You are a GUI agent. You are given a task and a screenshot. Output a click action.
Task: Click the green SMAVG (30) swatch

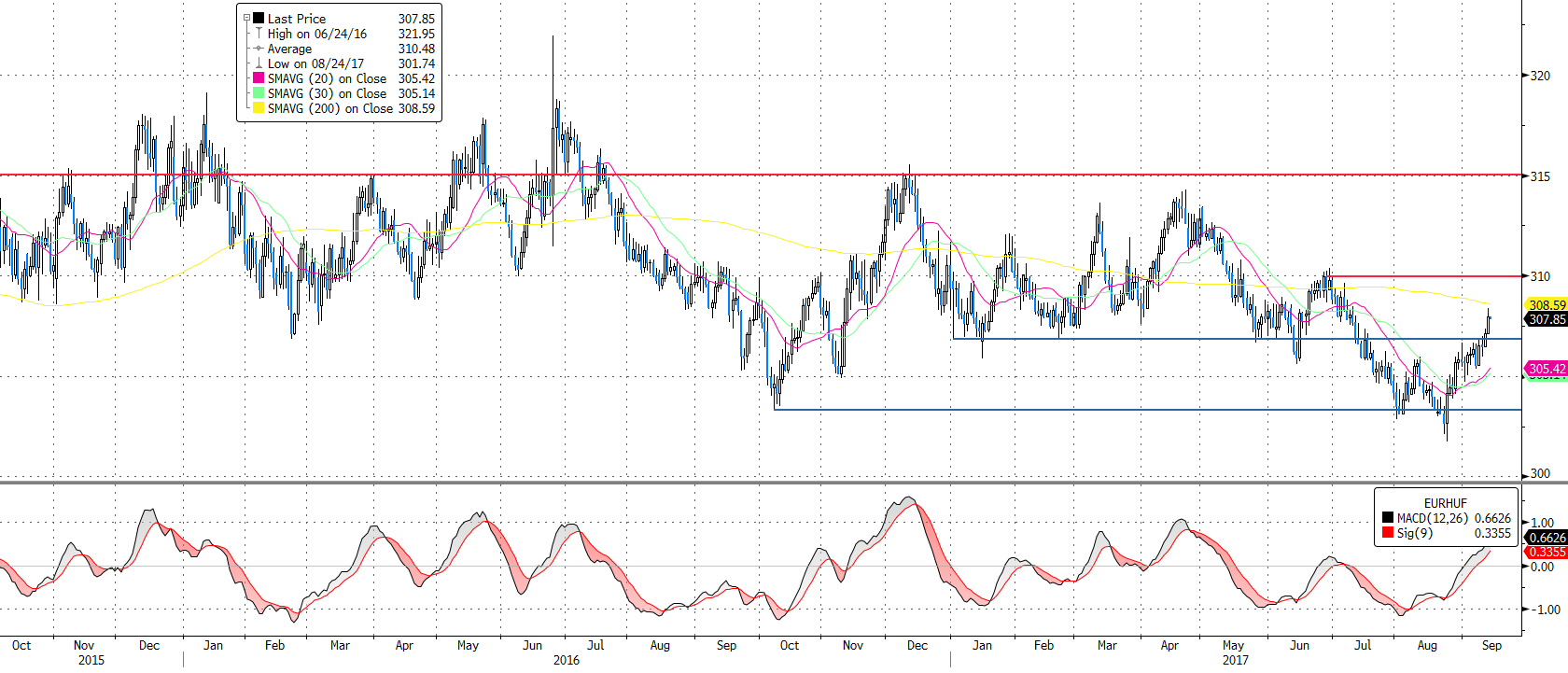[x=259, y=92]
